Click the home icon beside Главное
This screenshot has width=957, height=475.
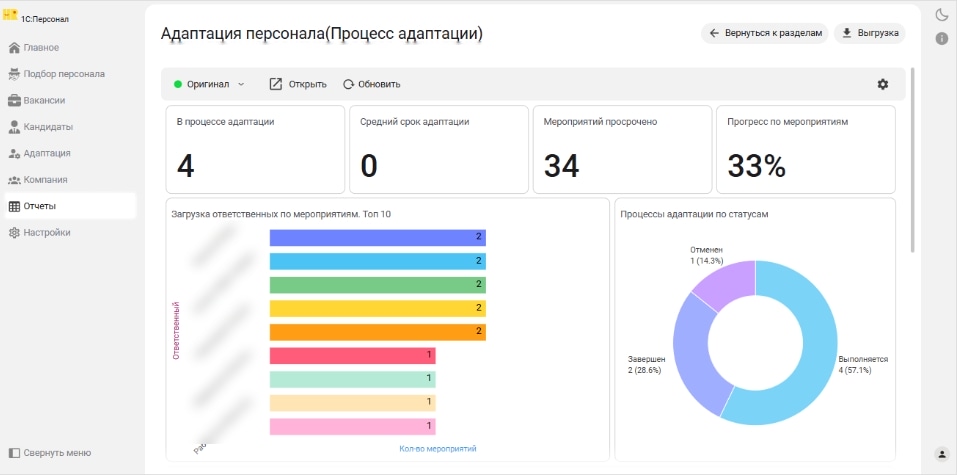pos(15,48)
